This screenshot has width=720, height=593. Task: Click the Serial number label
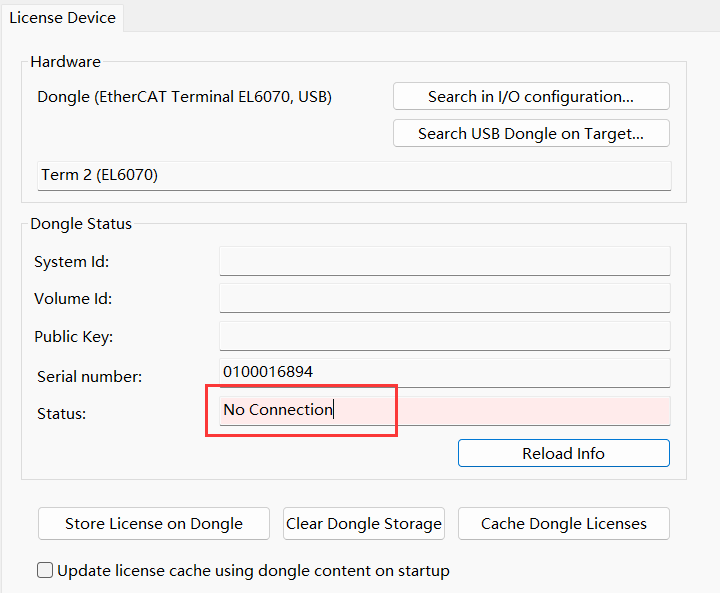(90, 377)
